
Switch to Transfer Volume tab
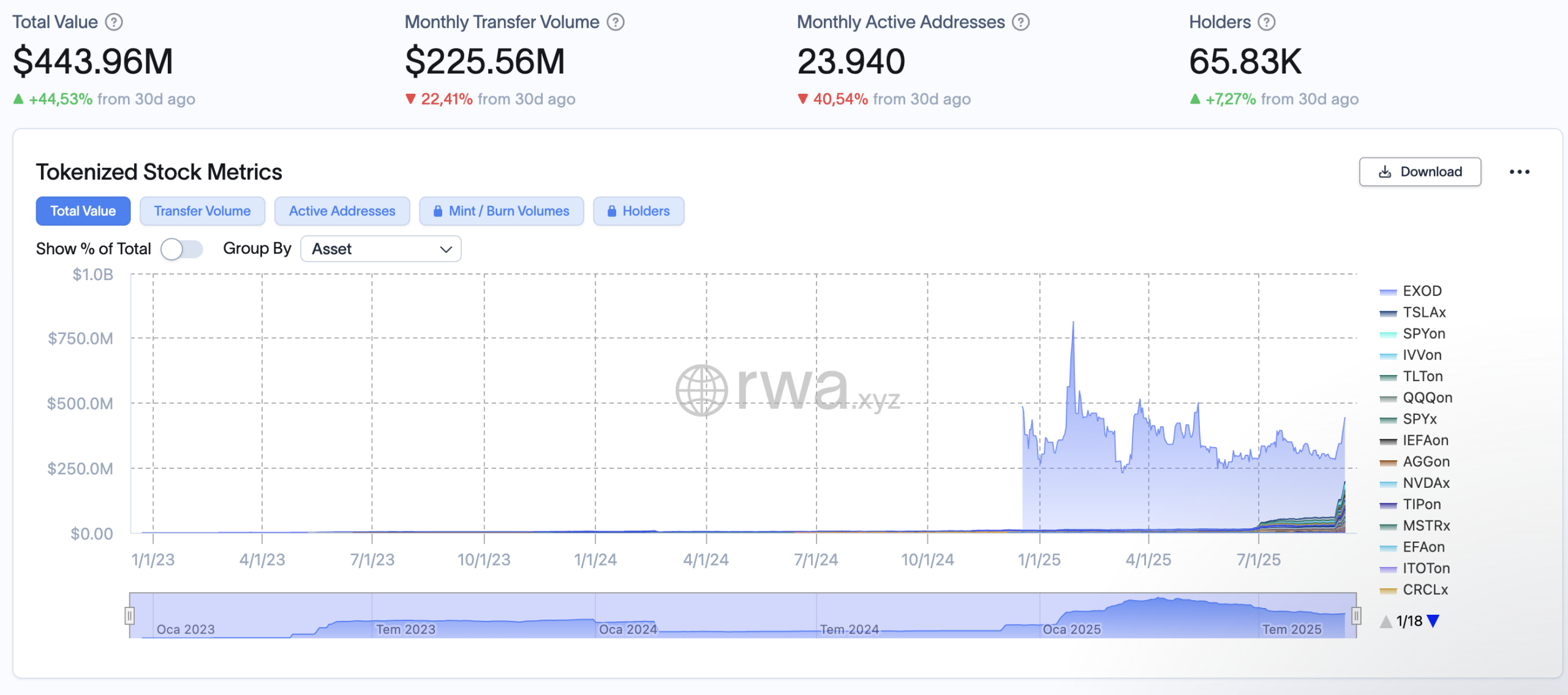[x=202, y=211]
